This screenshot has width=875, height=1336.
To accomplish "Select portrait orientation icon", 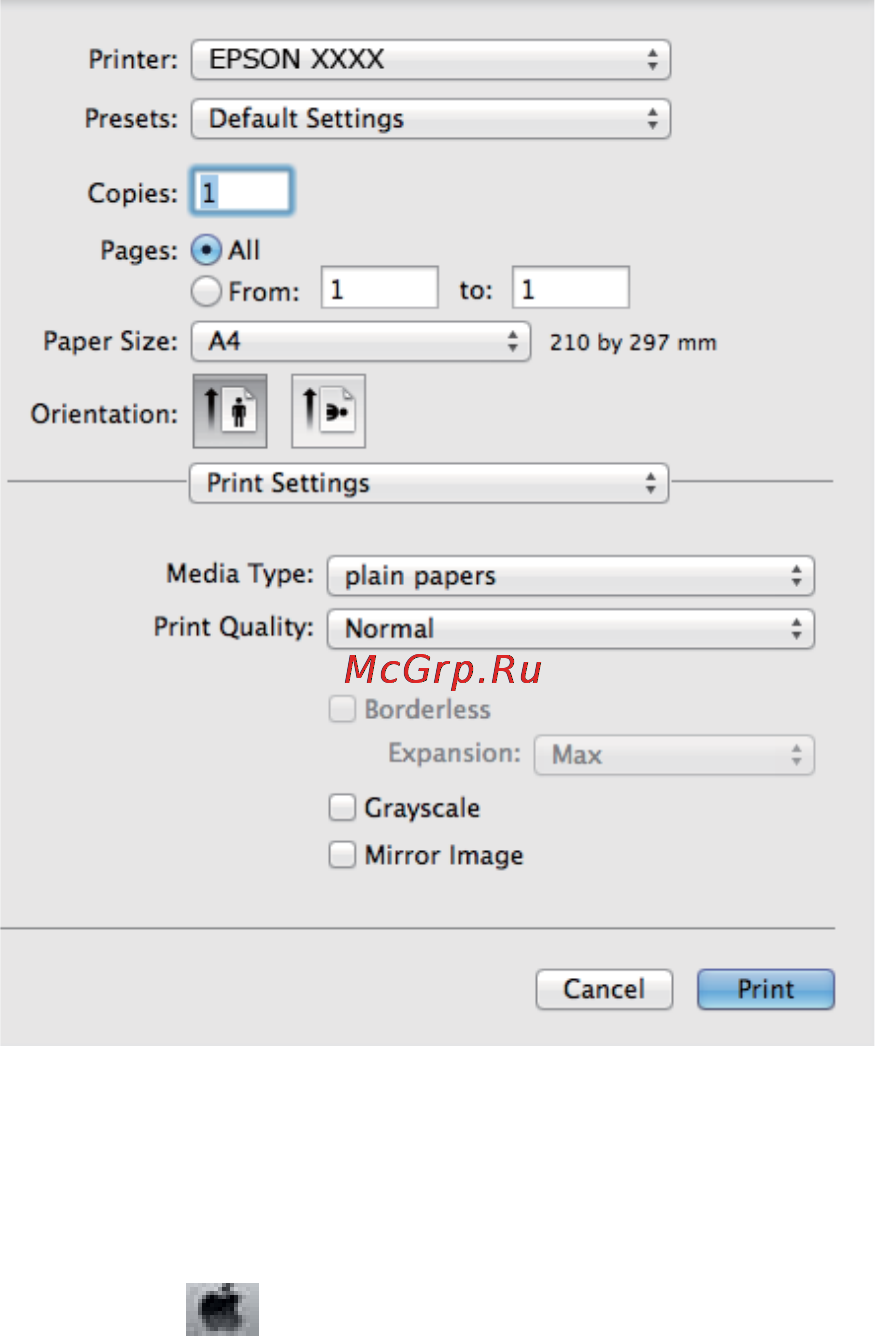I will (229, 410).
